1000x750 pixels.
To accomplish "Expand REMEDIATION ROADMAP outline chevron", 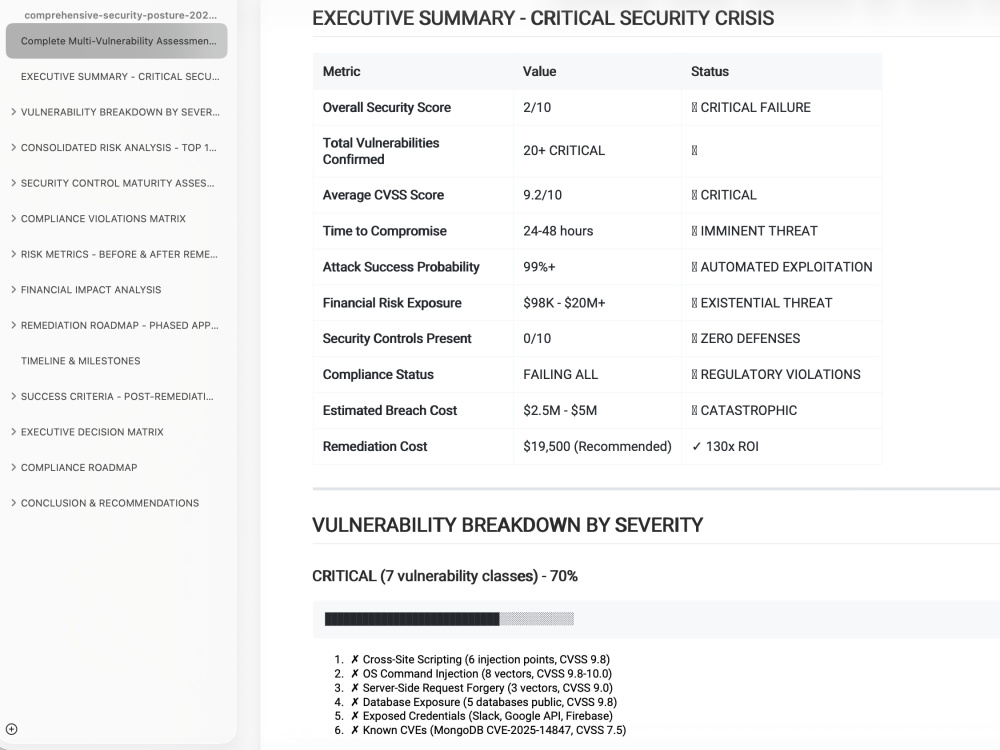I will click(13, 325).
